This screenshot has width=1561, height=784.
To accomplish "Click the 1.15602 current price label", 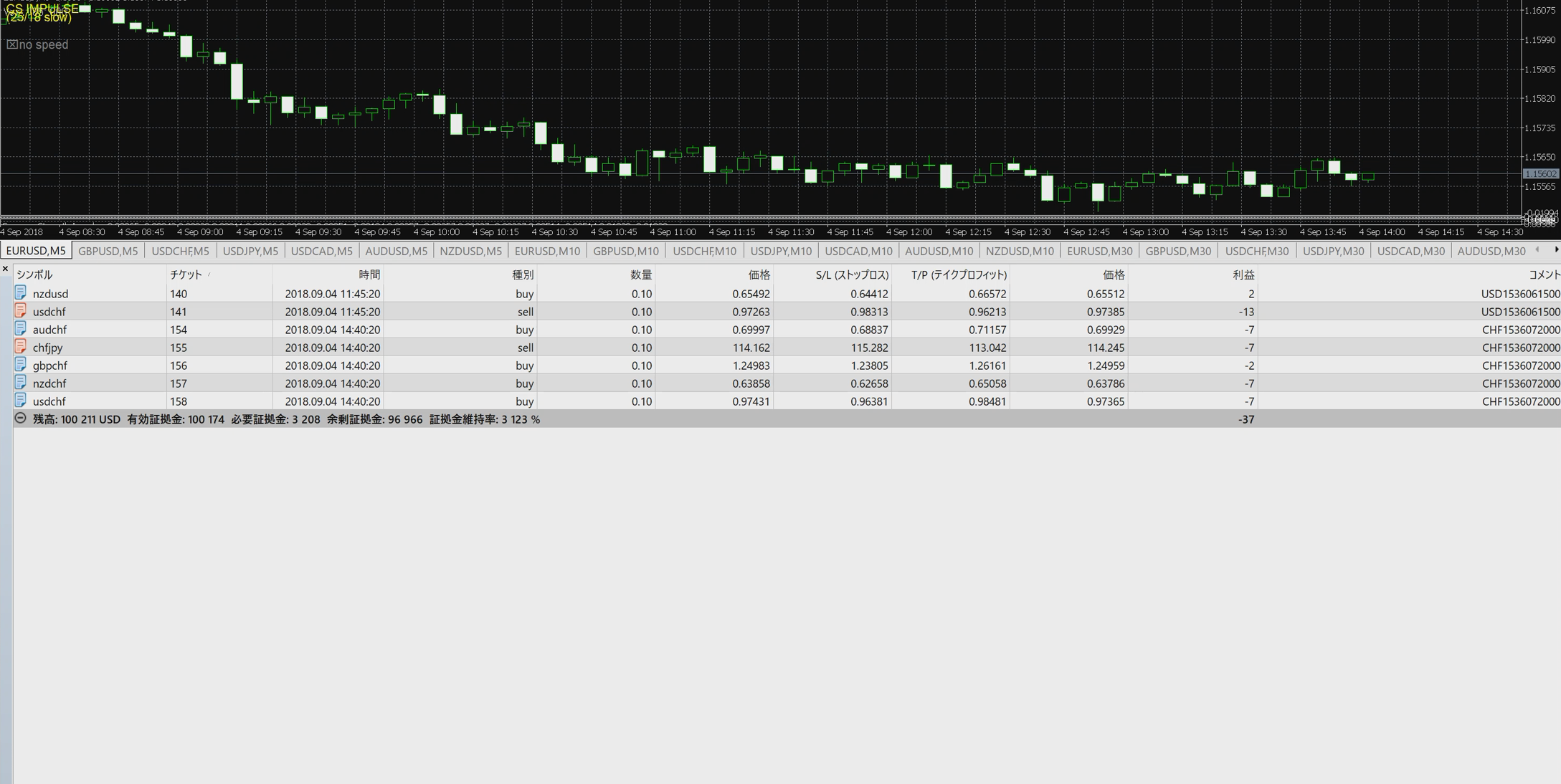I will pos(1539,174).
